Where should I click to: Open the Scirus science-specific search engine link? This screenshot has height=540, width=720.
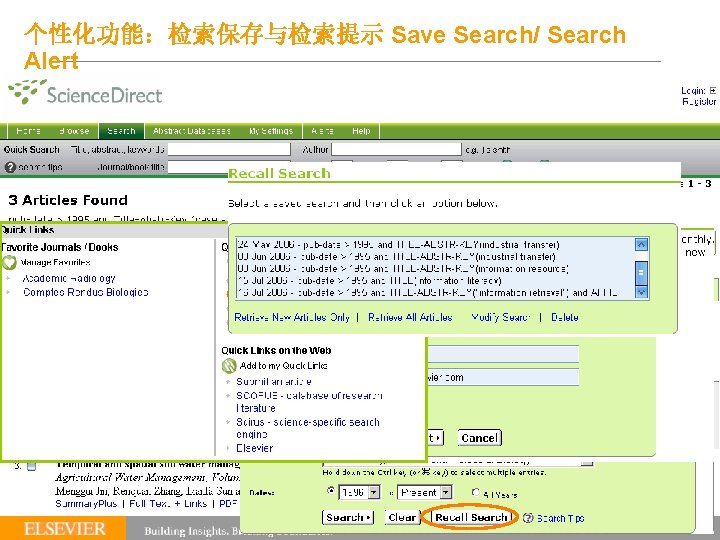click(308, 428)
